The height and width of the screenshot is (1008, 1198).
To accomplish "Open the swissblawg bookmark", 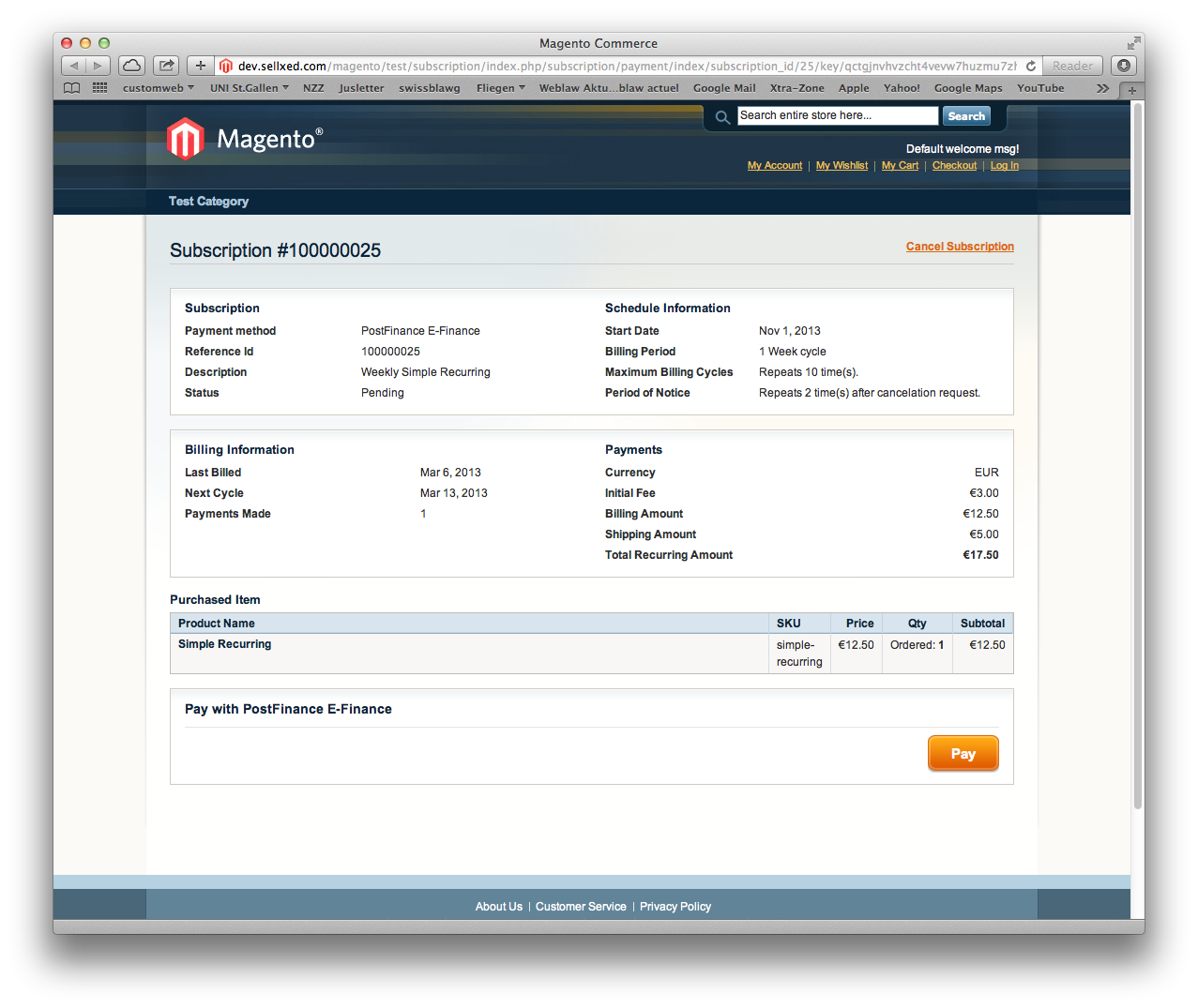I will 430,88.
